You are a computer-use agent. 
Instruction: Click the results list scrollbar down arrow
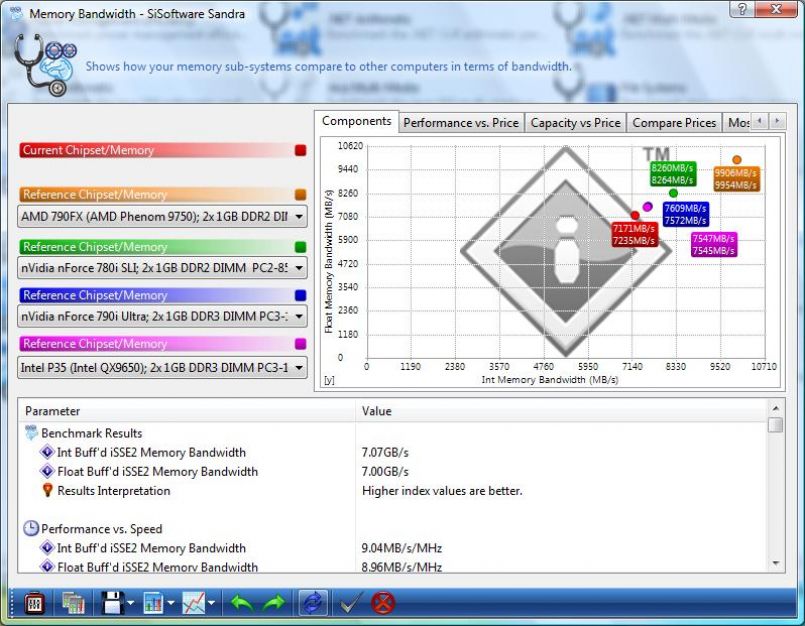[x=776, y=564]
